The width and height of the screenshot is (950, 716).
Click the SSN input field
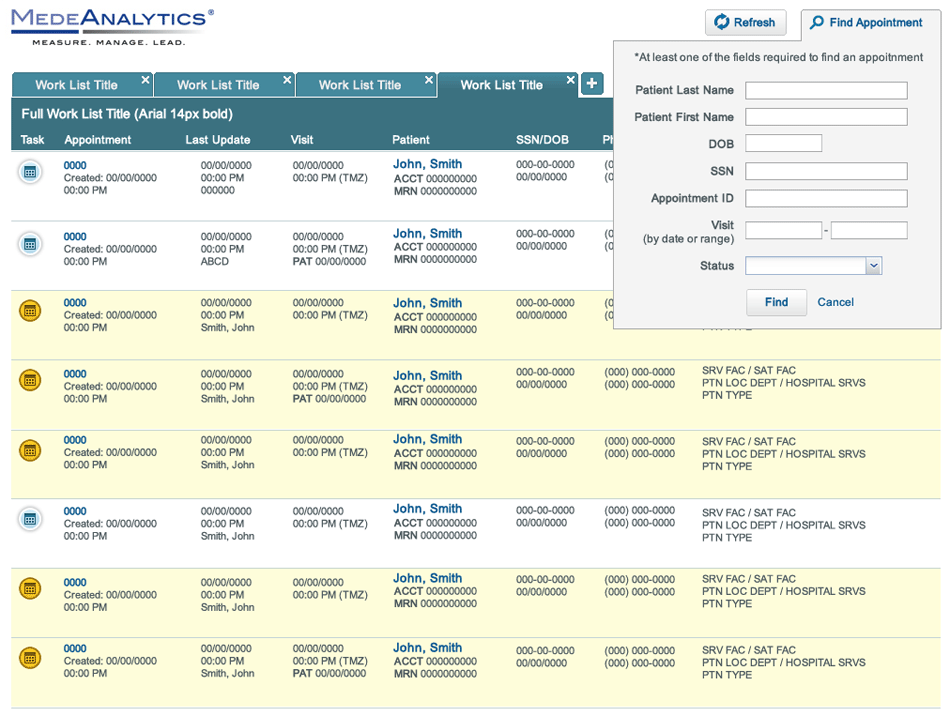(826, 171)
